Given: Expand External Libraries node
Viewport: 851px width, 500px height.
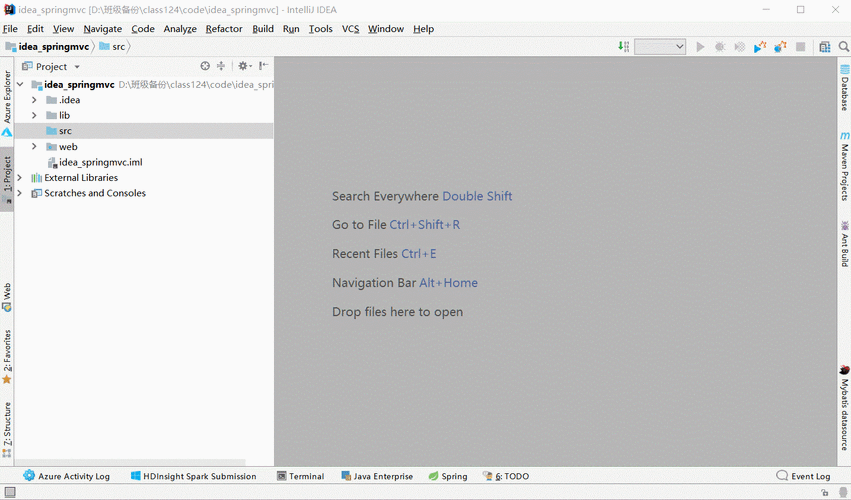Looking at the screenshot, I should (20, 178).
